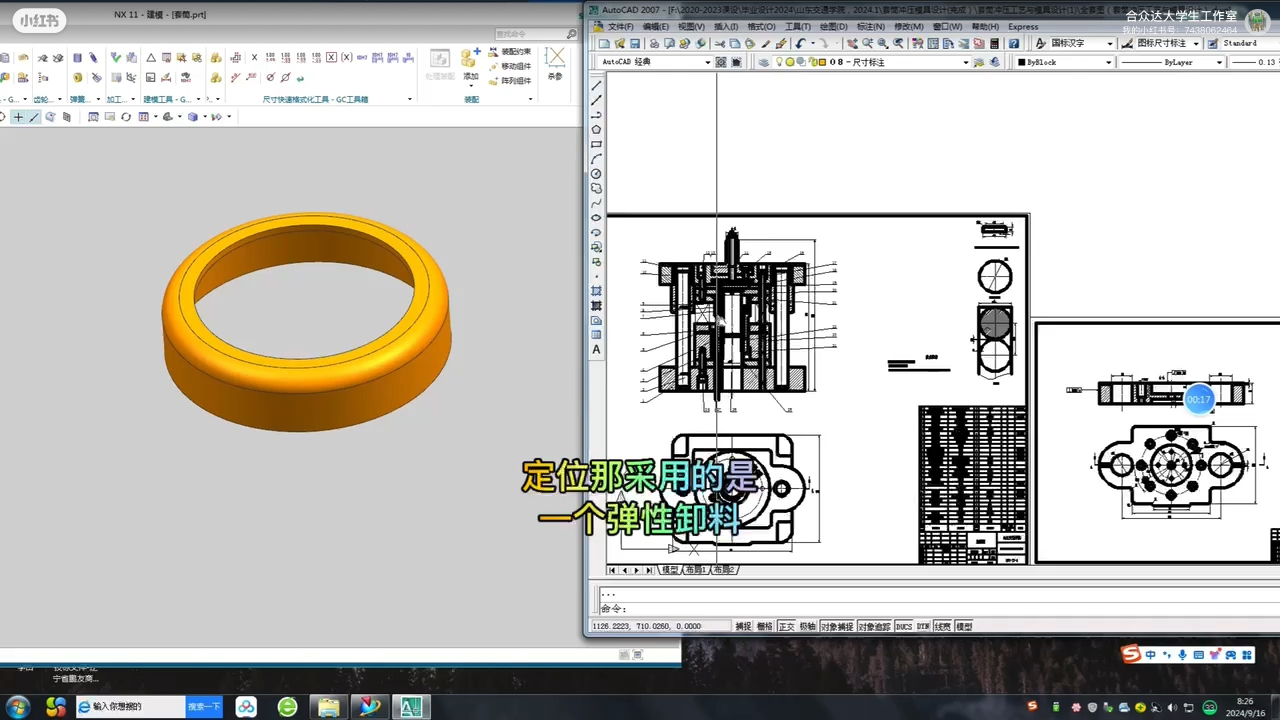Select the Multiline Text A tool in AutoCAD
The width and height of the screenshot is (1280, 720).
tap(597, 350)
